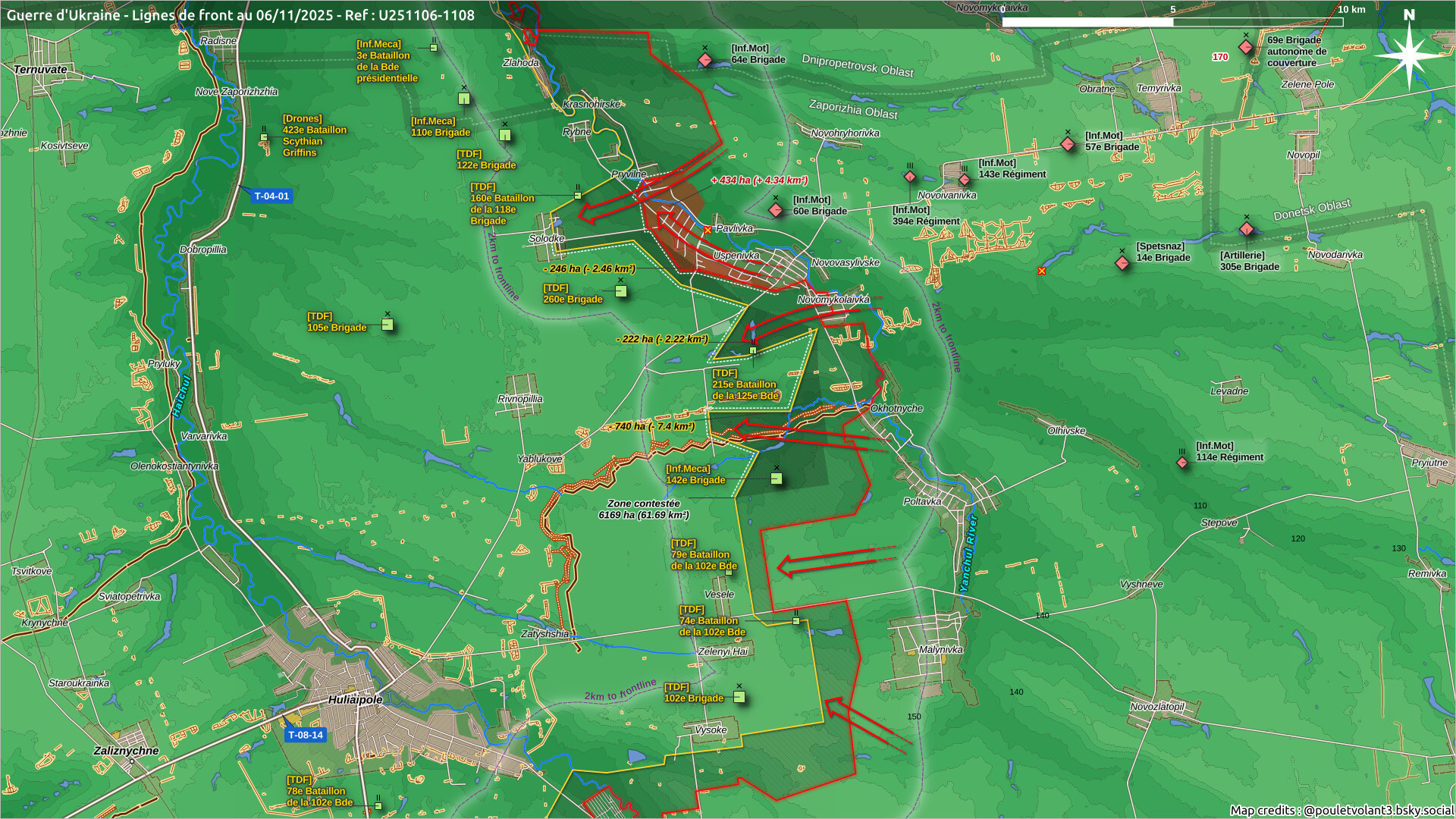The height and width of the screenshot is (819, 1456).
Task: Click the 10 km scale bar
Action: [x=1172, y=21]
